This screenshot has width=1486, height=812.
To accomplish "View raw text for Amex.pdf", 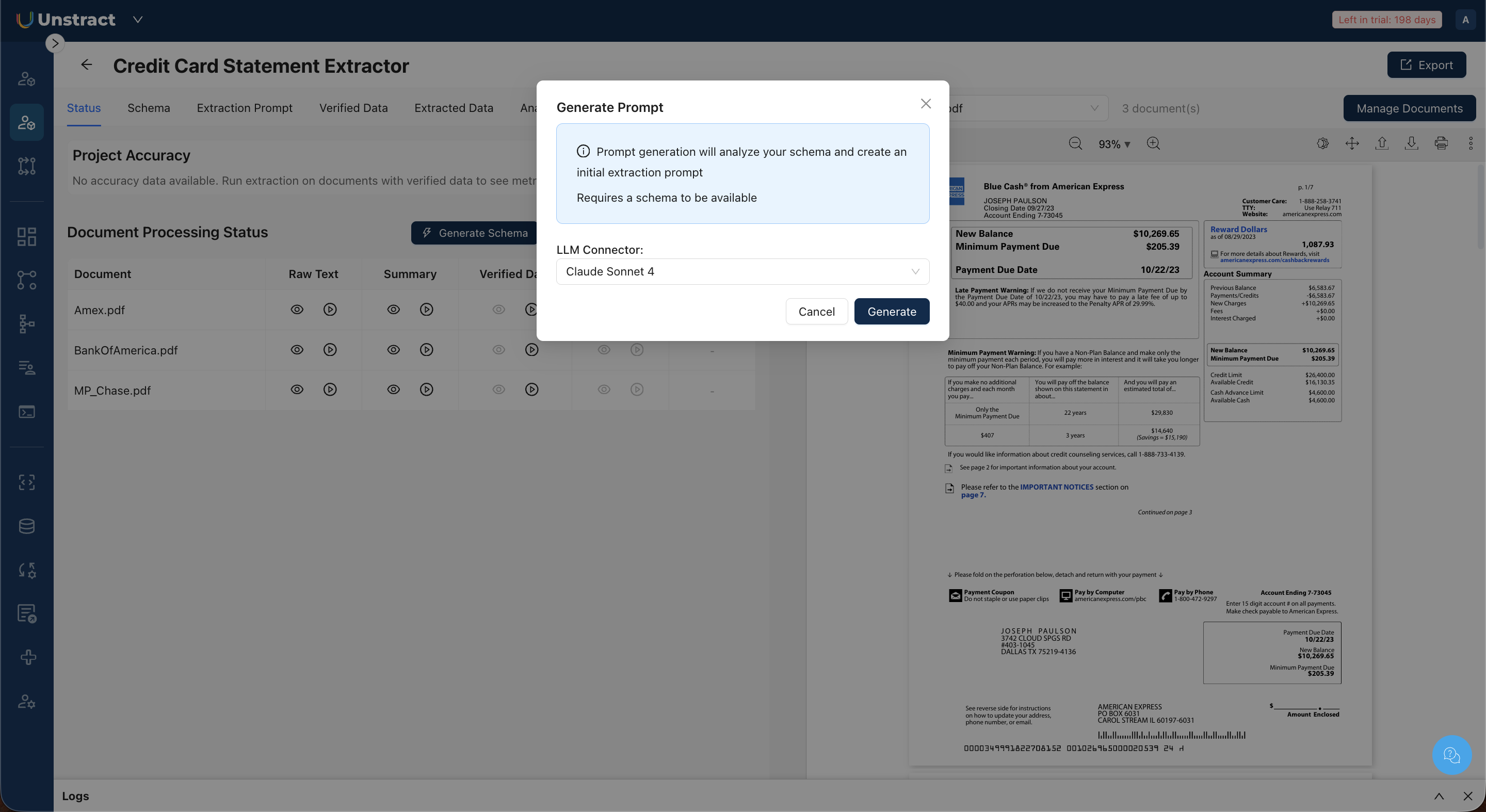I will [297, 310].
